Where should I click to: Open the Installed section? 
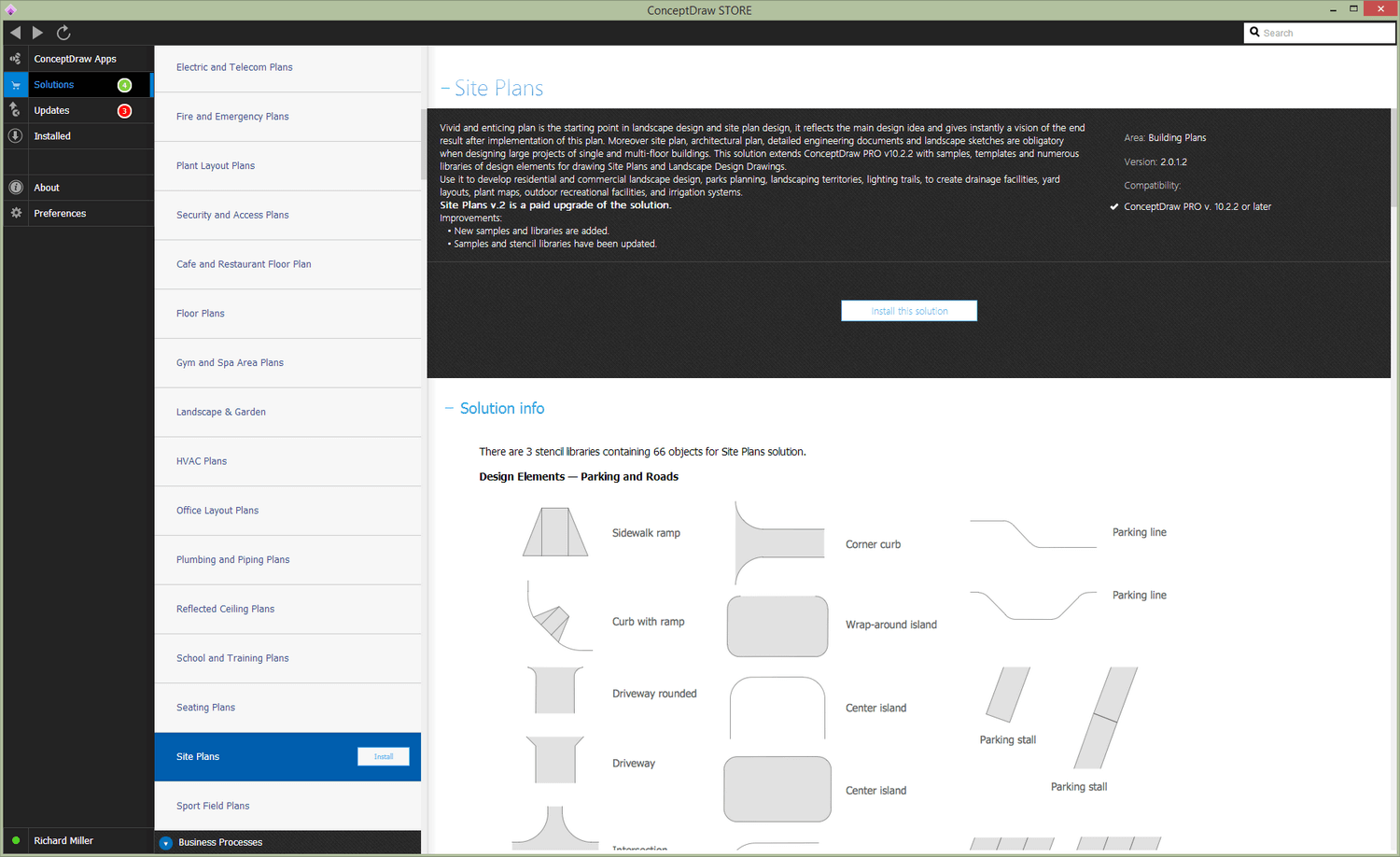click(x=78, y=136)
